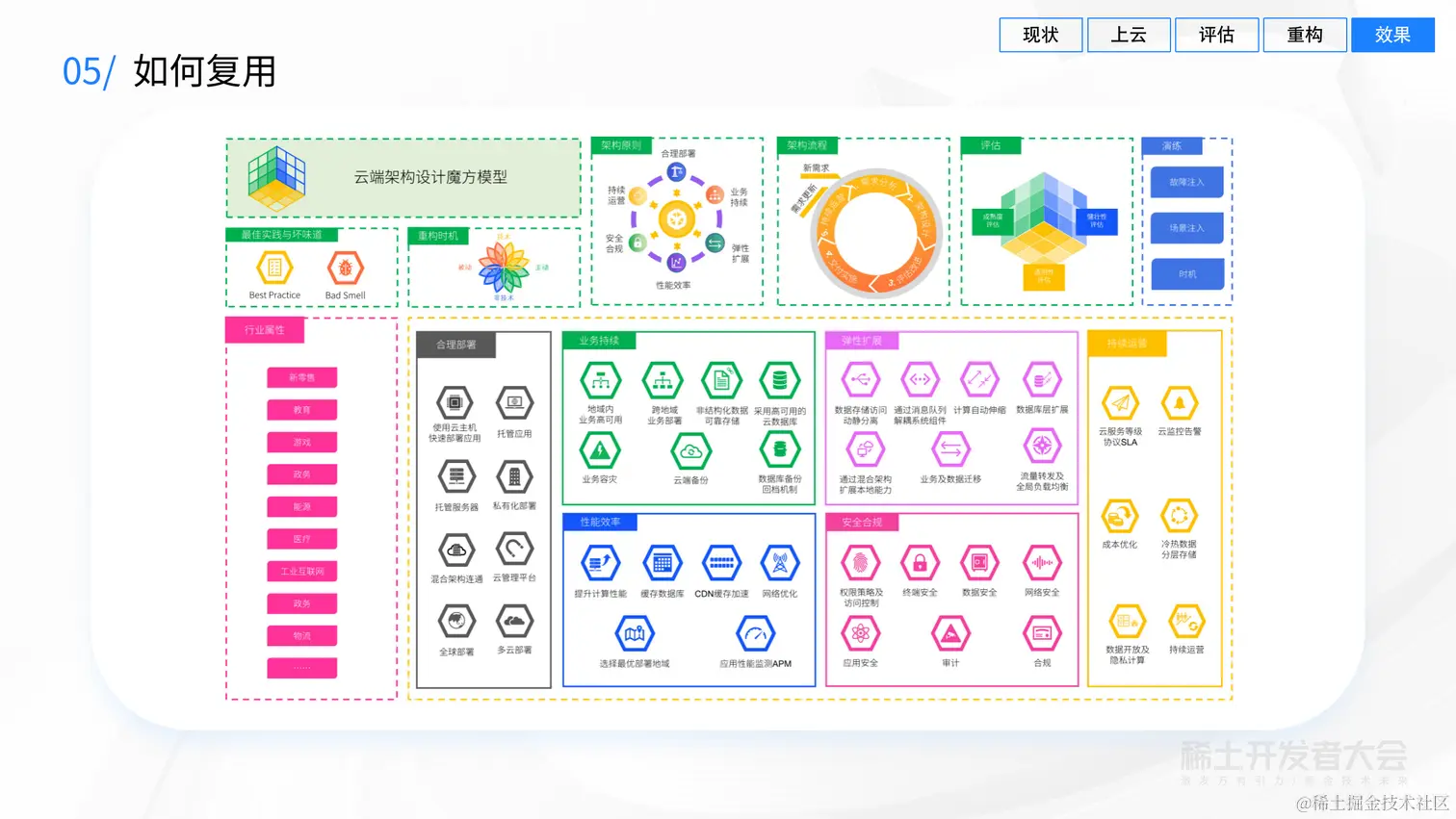Click the 提升计算性能 icon
The width and height of the screenshot is (1456, 819).
(601, 563)
